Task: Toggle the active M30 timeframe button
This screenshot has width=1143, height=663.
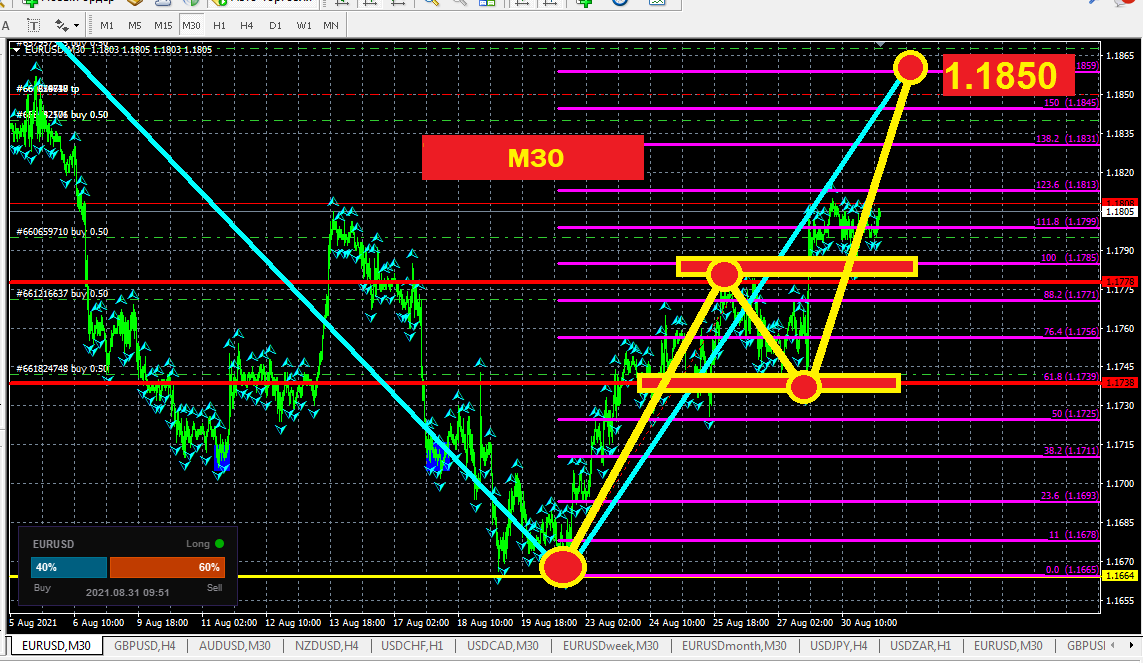Action: (191, 26)
